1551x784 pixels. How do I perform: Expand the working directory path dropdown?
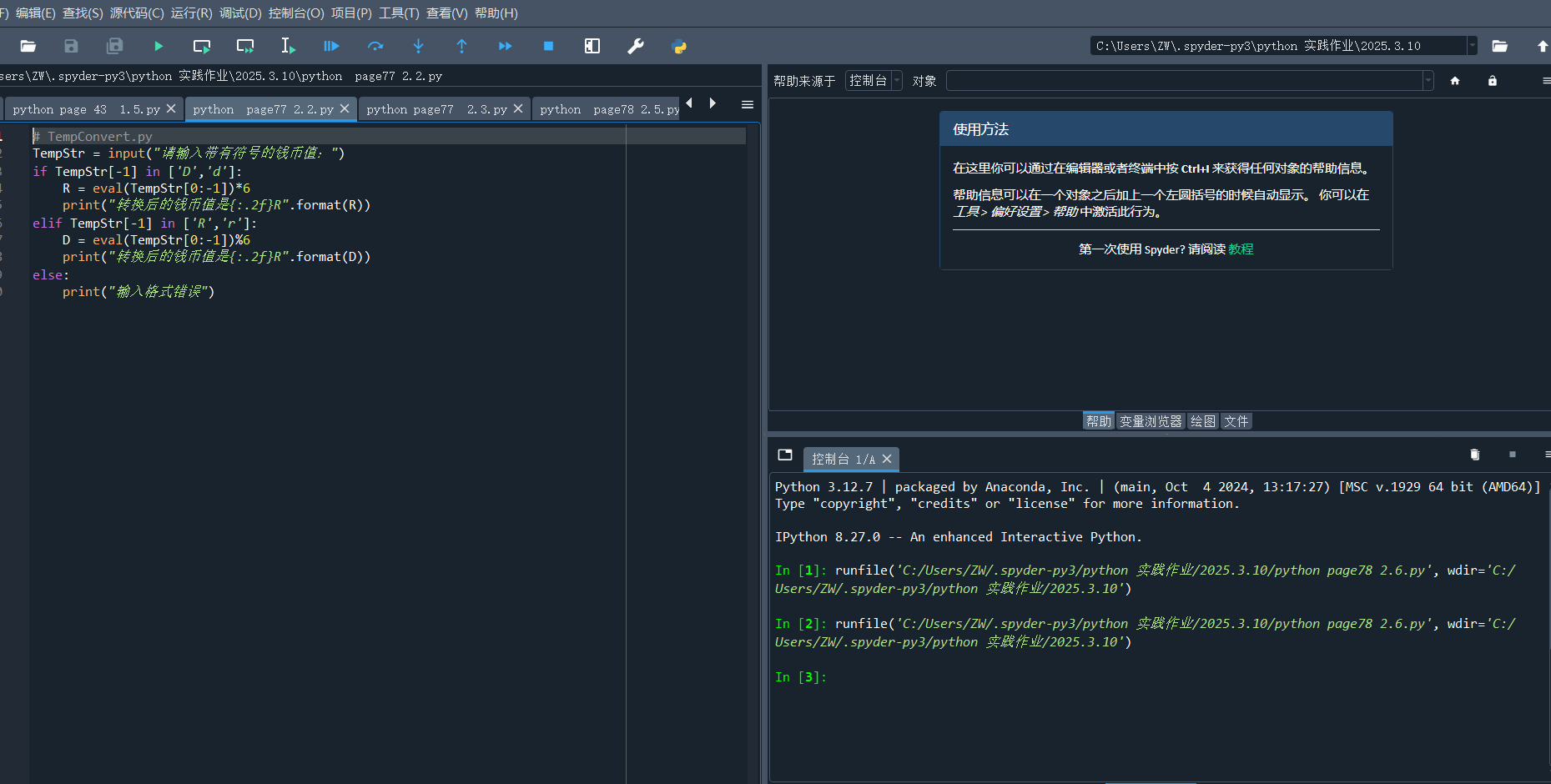(1472, 46)
